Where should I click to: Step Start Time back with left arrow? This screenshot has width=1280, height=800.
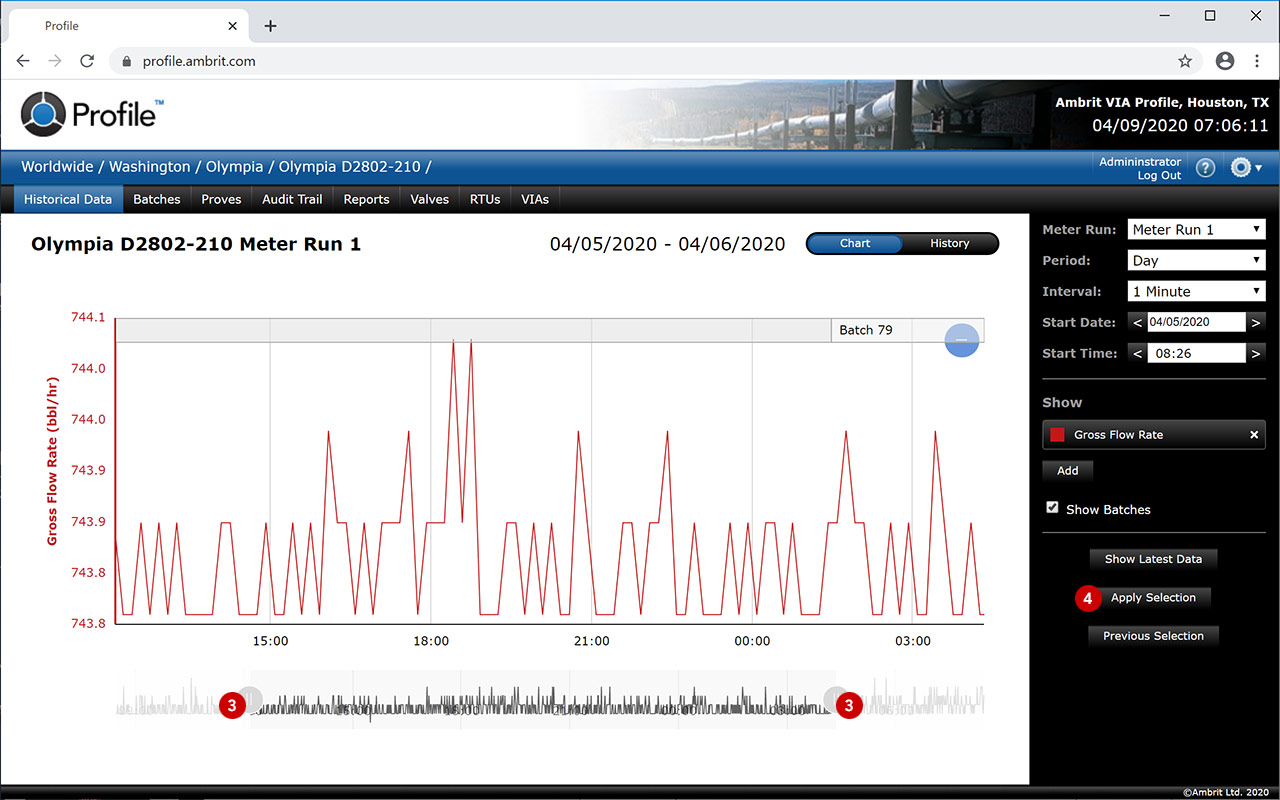(1137, 353)
